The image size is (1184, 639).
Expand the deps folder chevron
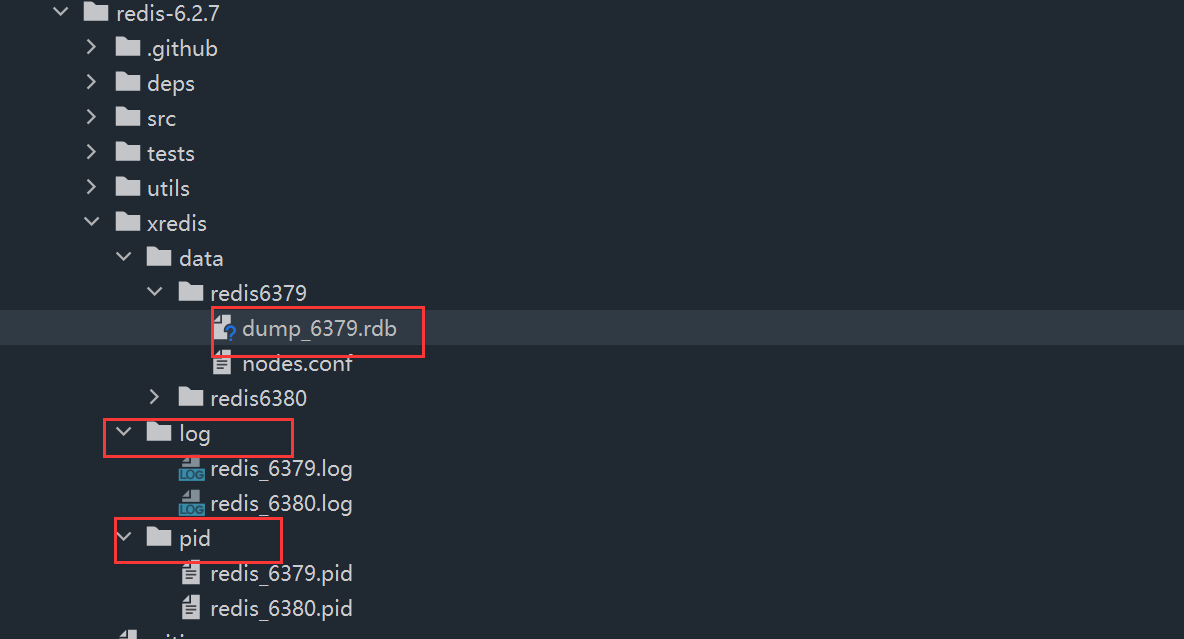tap(92, 83)
